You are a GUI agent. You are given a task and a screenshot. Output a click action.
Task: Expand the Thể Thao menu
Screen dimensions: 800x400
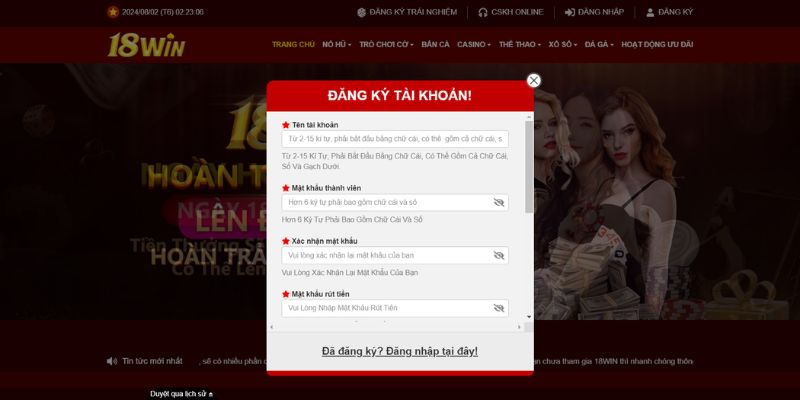520,44
